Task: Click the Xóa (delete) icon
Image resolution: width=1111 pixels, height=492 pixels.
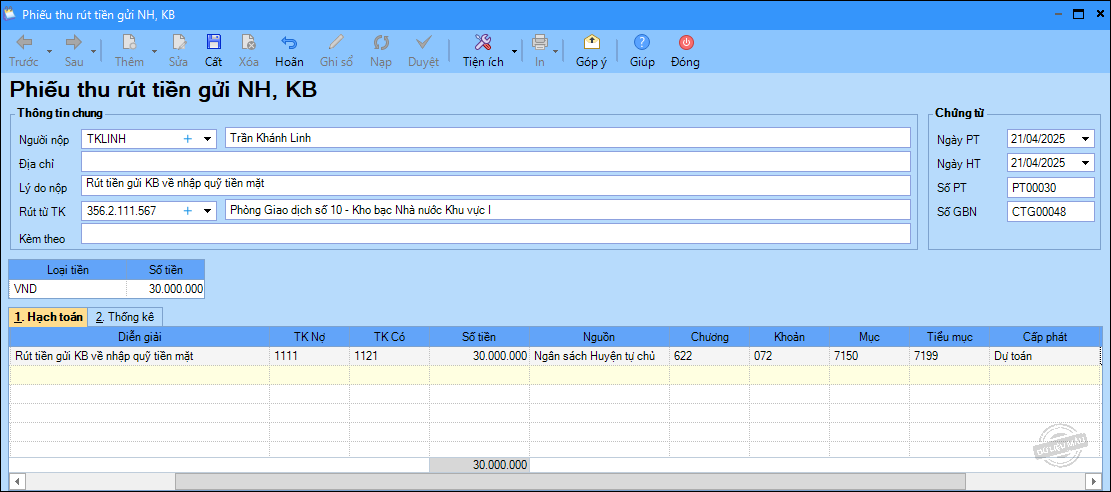Action: (x=249, y=42)
